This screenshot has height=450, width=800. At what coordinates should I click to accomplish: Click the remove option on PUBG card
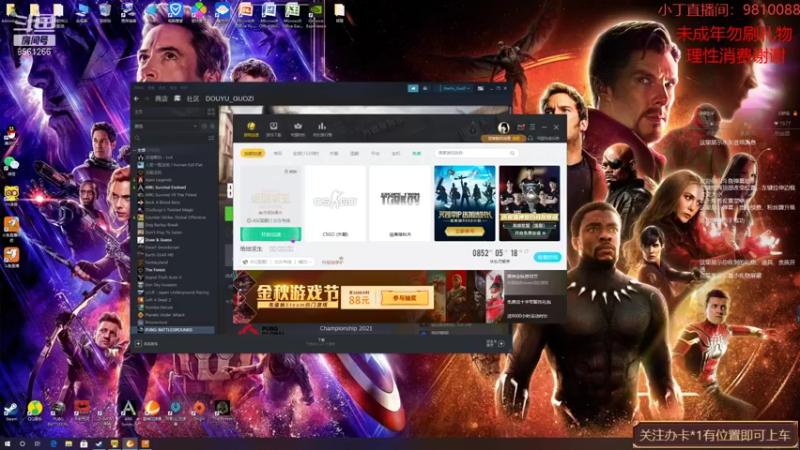click(290, 171)
